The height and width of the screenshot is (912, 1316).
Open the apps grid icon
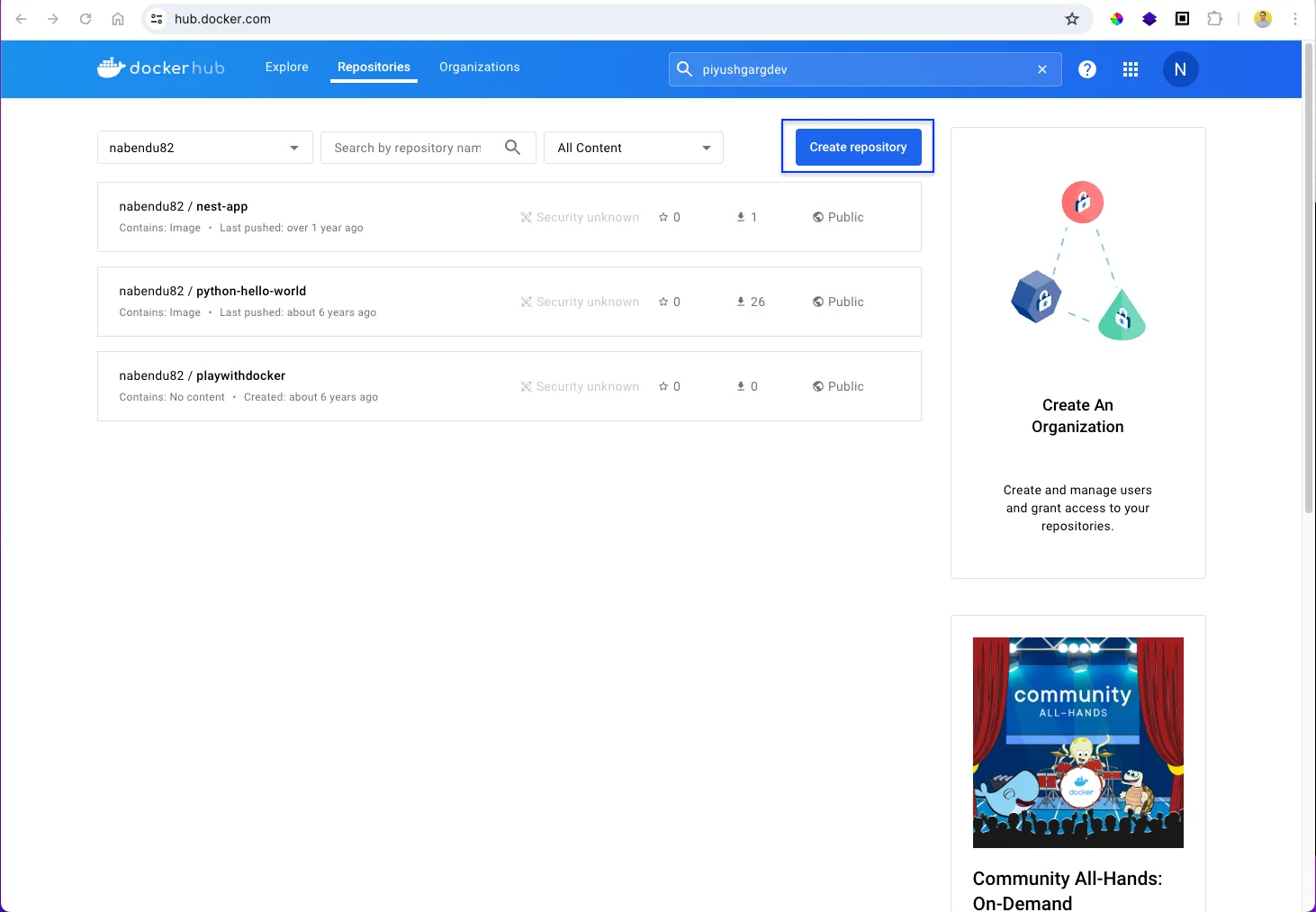1131,69
